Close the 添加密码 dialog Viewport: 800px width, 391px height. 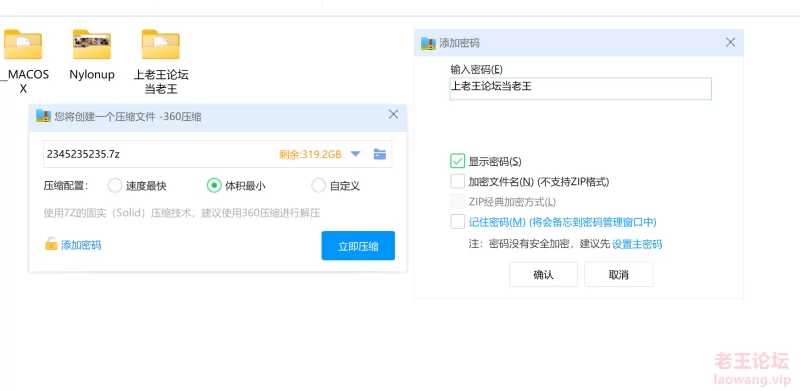click(x=731, y=42)
